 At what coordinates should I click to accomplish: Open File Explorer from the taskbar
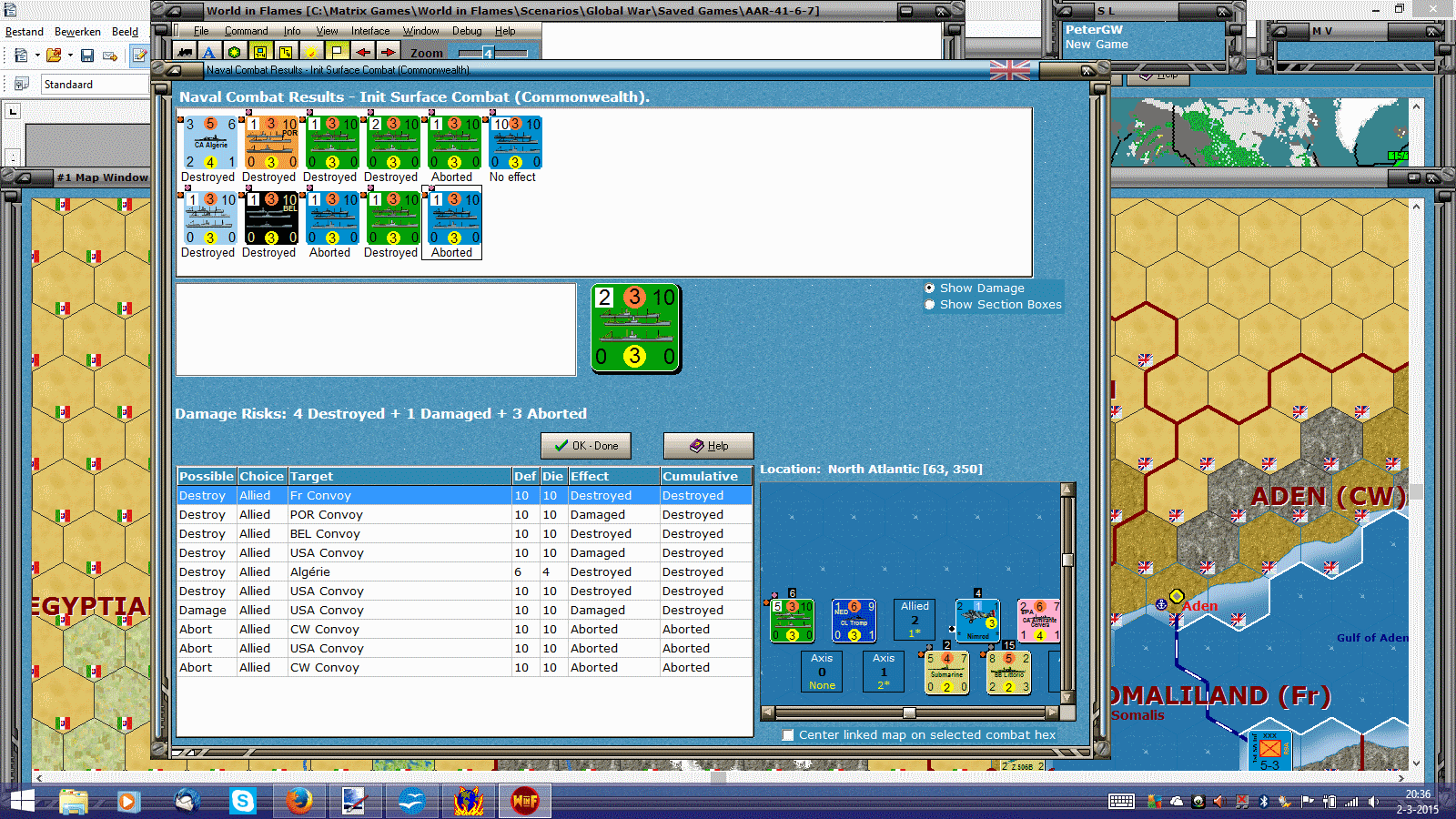(73, 801)
